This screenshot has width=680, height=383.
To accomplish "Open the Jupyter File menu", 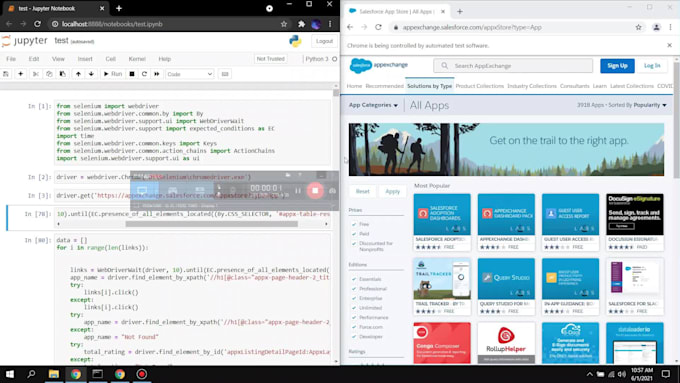I will (11, 59).
